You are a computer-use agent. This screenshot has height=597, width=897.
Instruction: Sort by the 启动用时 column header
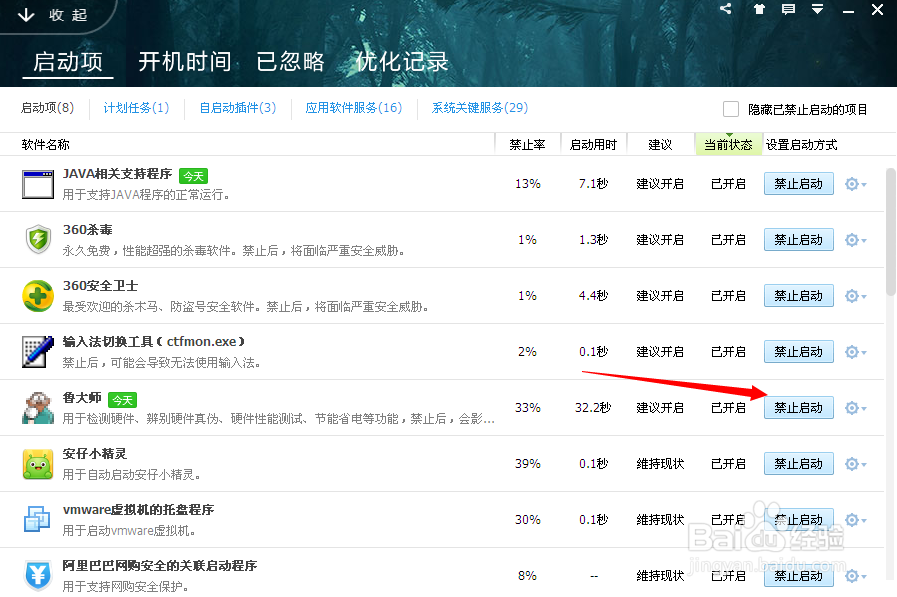click(593, 145)
